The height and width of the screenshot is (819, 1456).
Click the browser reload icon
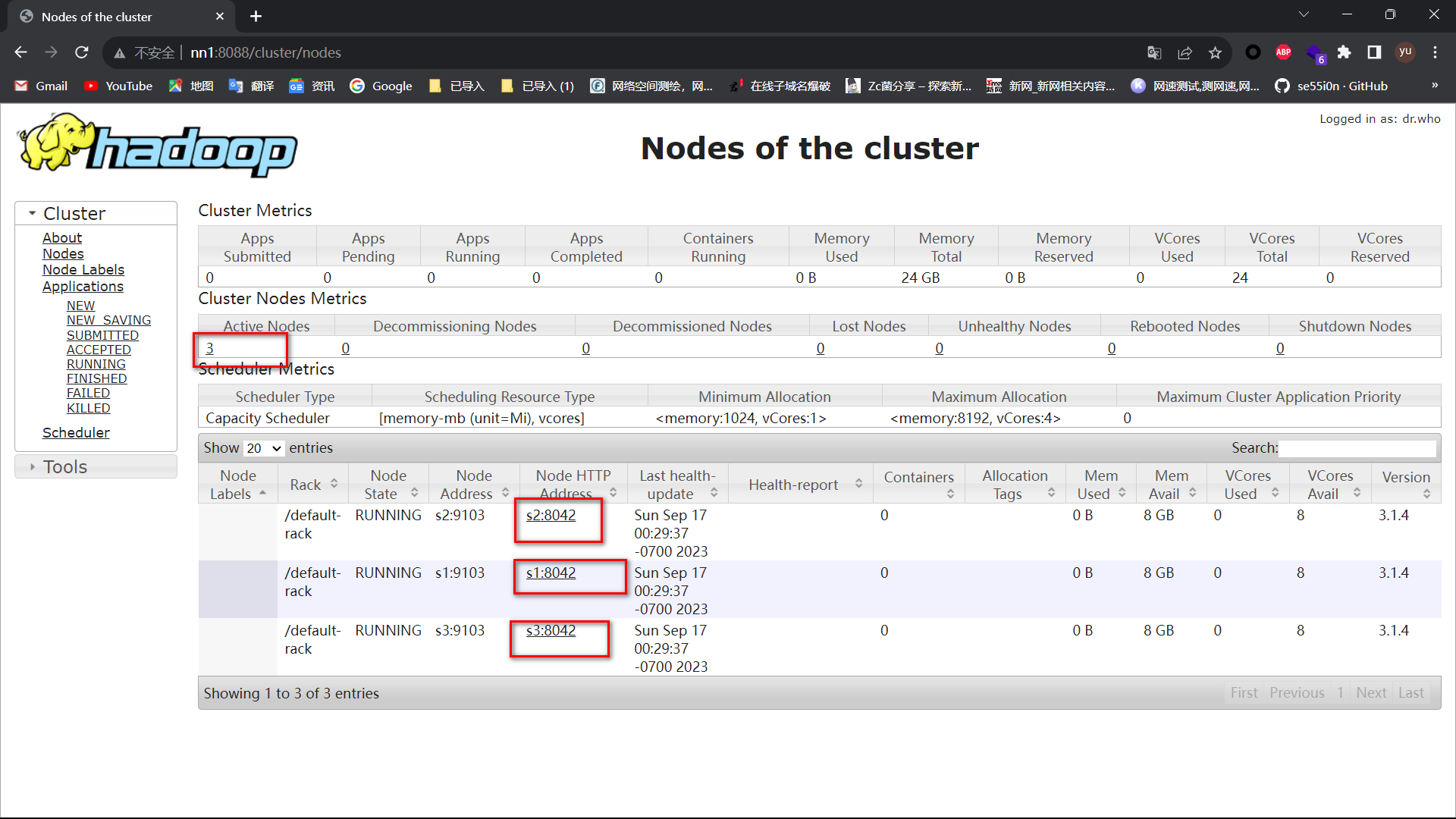82,52
